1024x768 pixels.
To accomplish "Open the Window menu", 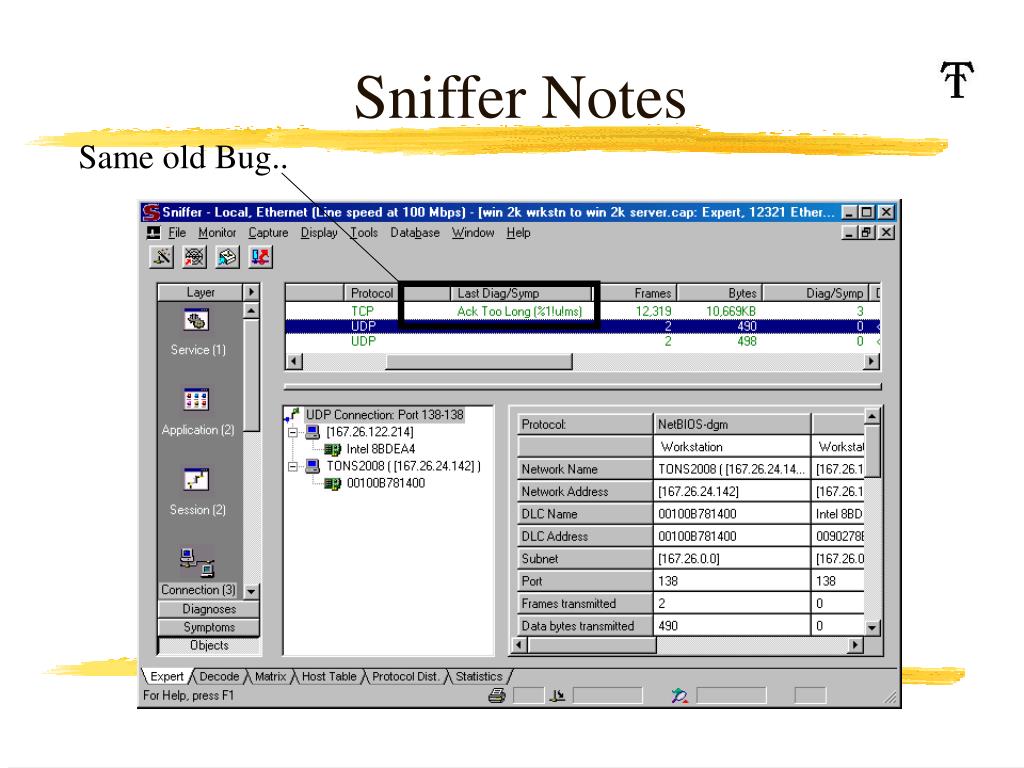I will (473, 232).
